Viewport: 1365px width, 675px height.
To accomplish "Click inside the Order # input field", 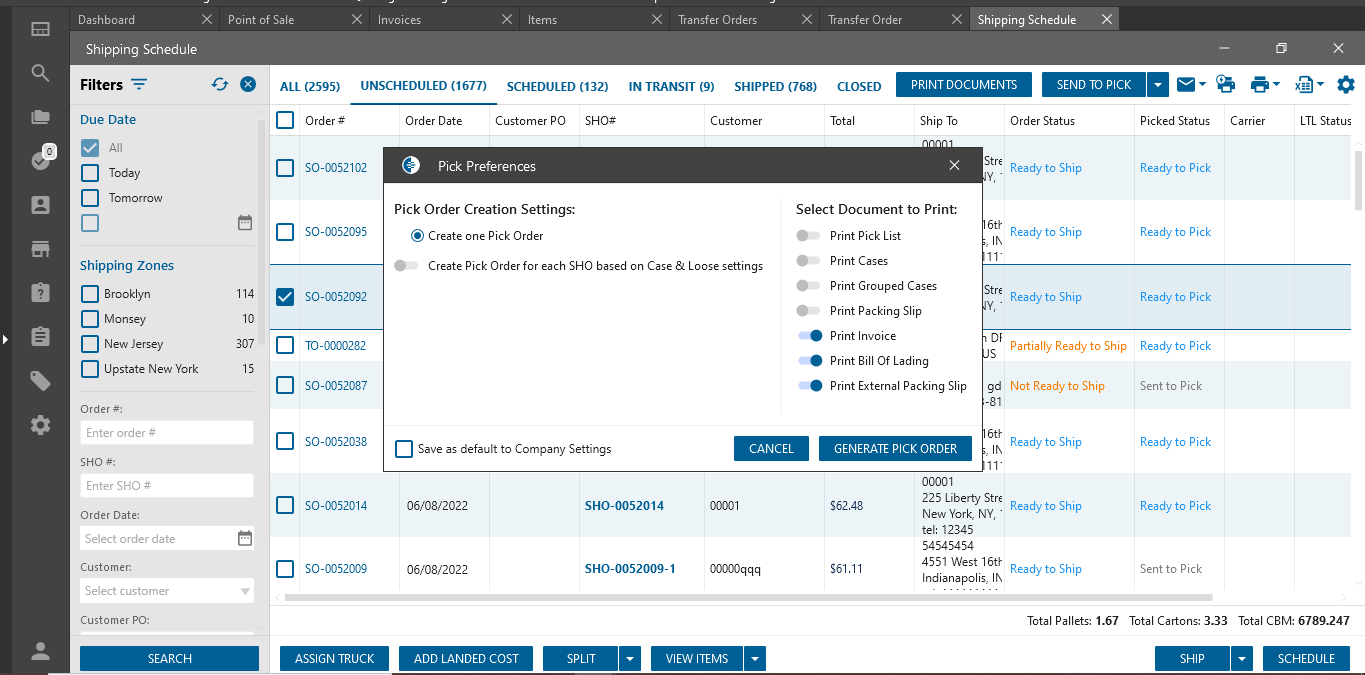I will tap(166, 433).
